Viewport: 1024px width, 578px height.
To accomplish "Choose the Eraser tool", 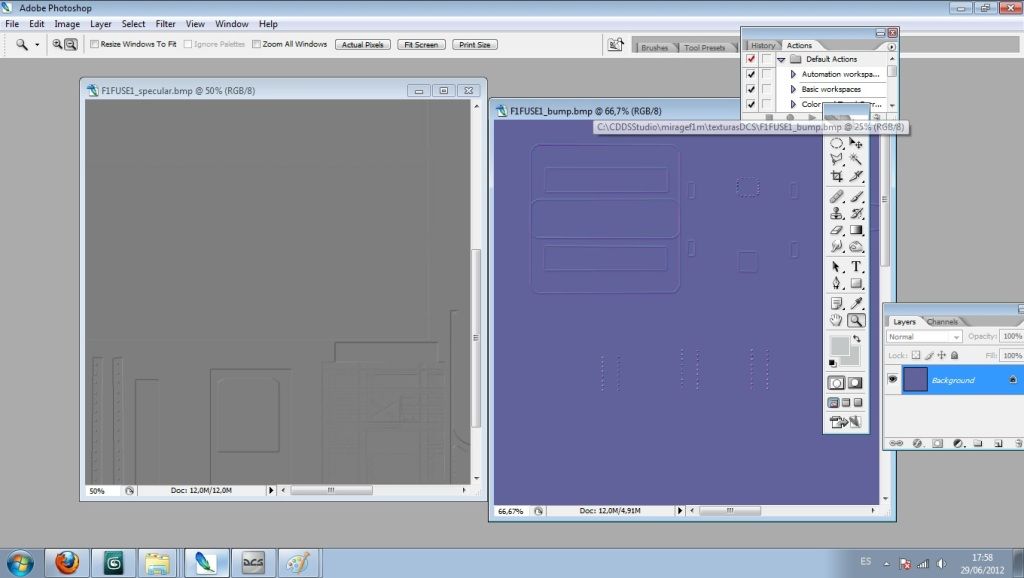I will pos(837,230).
